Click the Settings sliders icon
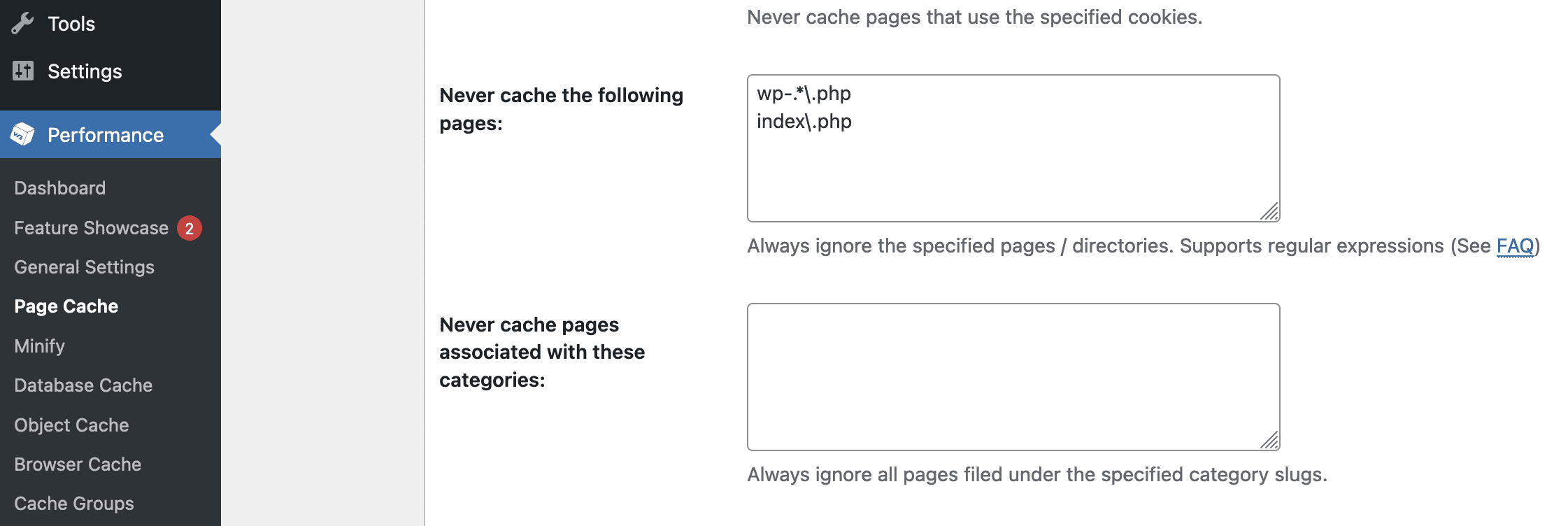 23,71
